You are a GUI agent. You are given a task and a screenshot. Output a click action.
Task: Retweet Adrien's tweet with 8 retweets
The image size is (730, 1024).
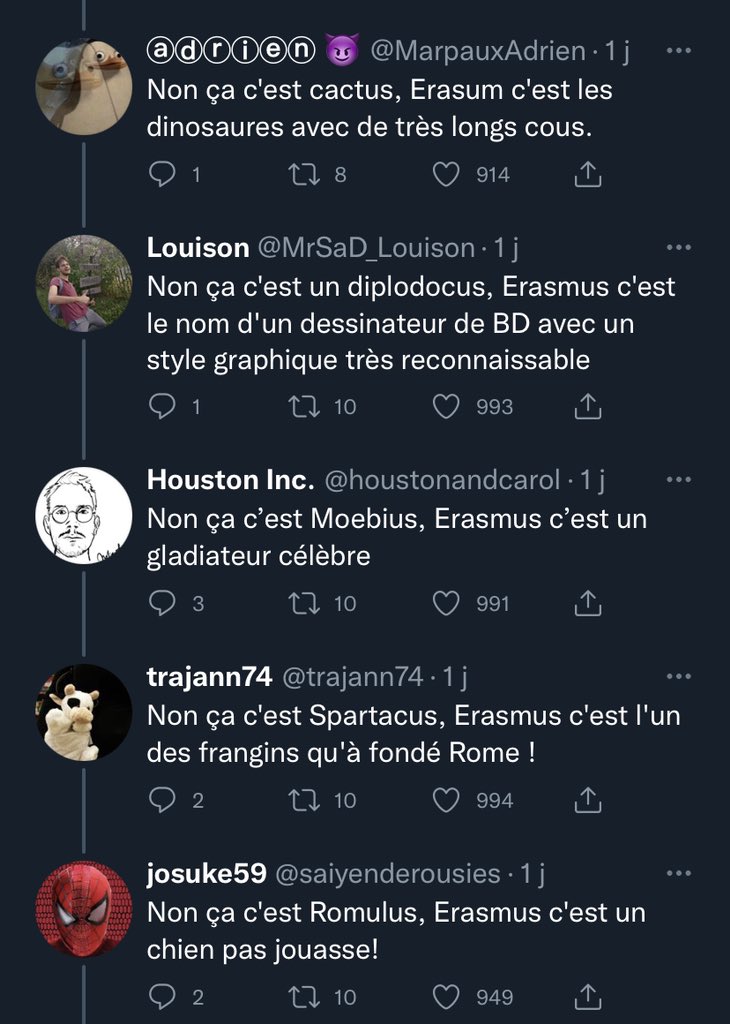[x=301, y=175]
